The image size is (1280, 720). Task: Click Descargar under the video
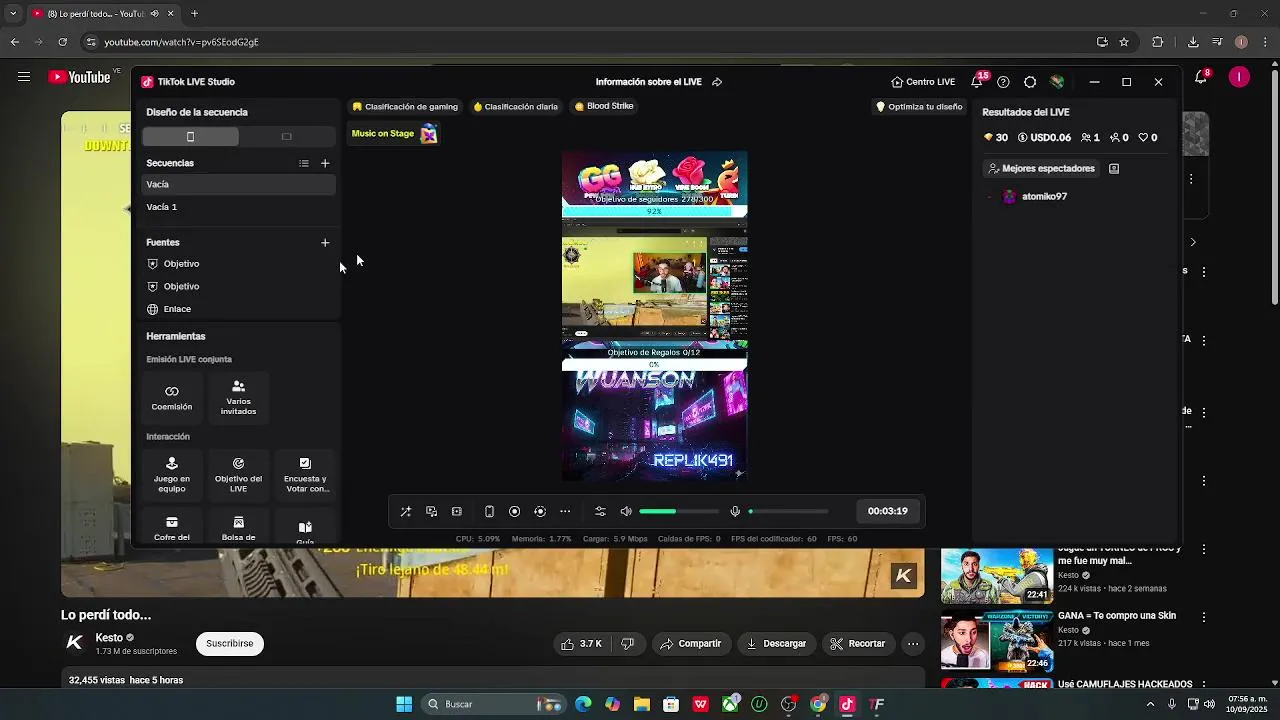(776, 644)
